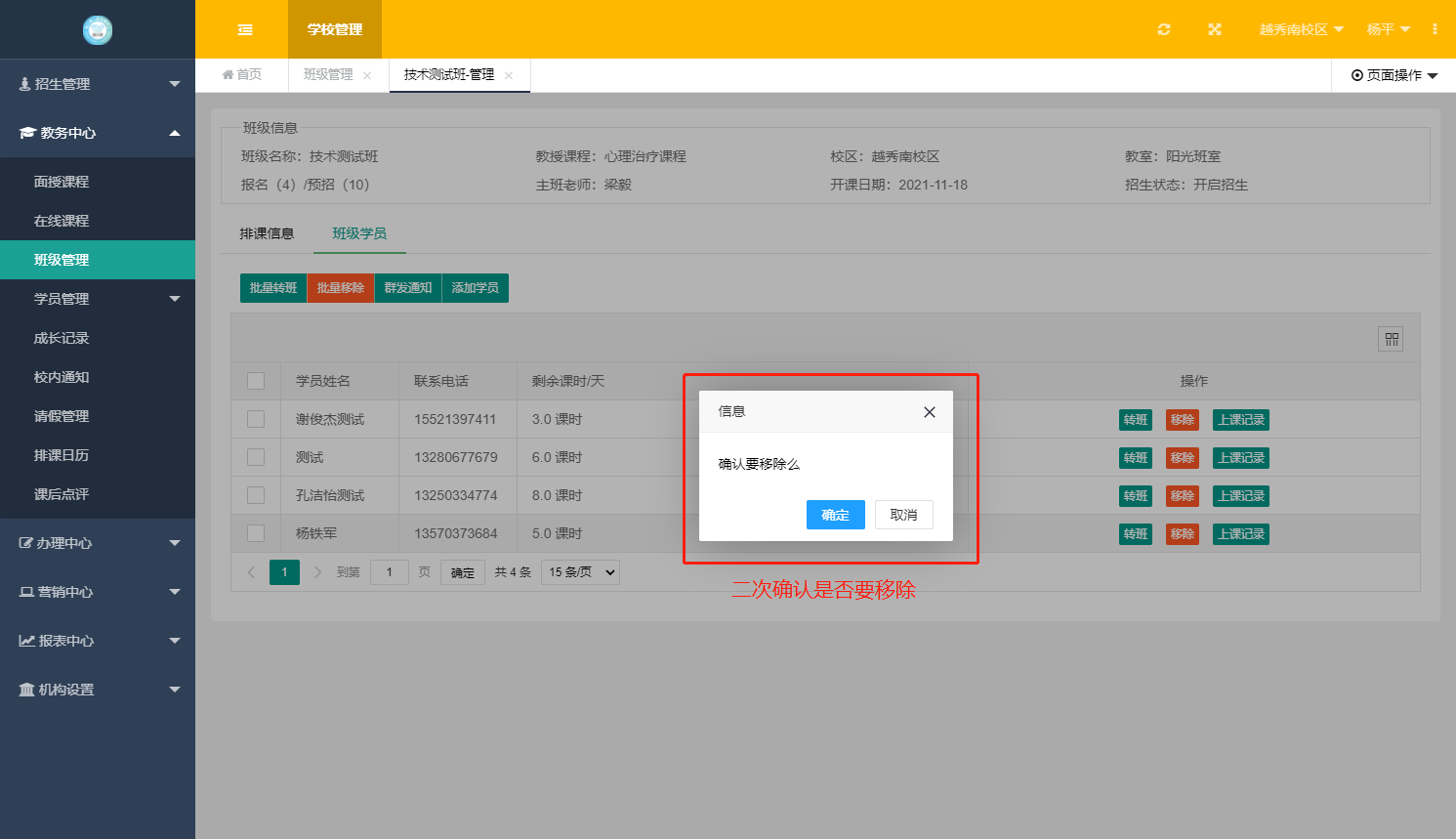
Task: Tick the checkbox for 孔洁怡测试
Action: coord(256,495)
